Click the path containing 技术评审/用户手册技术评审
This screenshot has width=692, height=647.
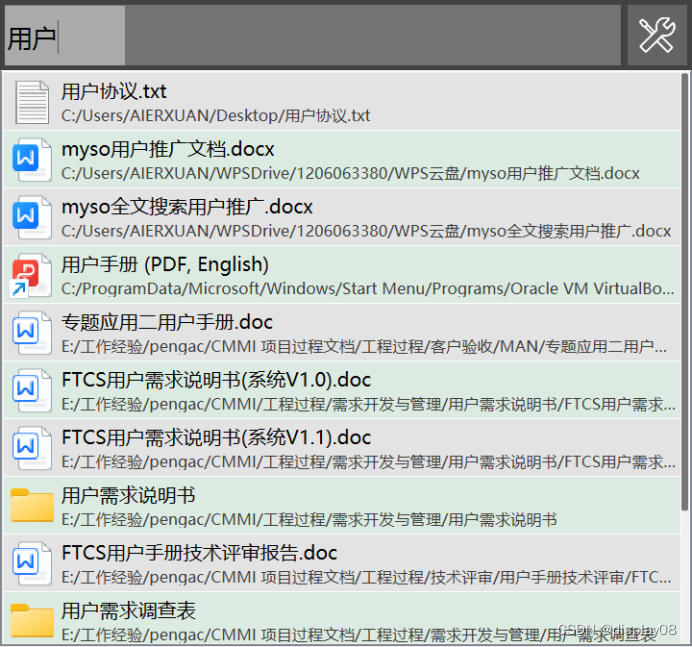pos(366,577)
